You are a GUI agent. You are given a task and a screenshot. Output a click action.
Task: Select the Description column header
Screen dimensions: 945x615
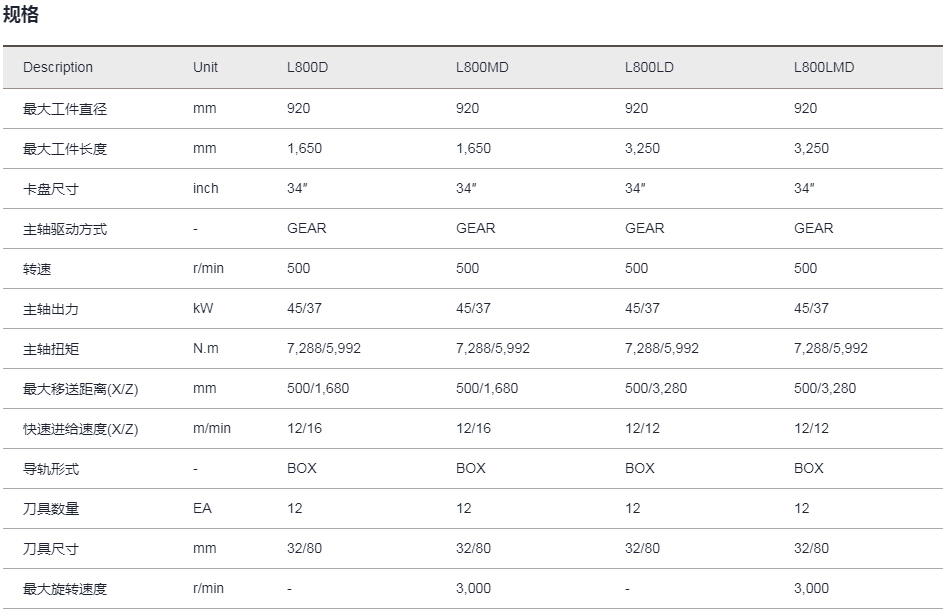click(58, 67)
